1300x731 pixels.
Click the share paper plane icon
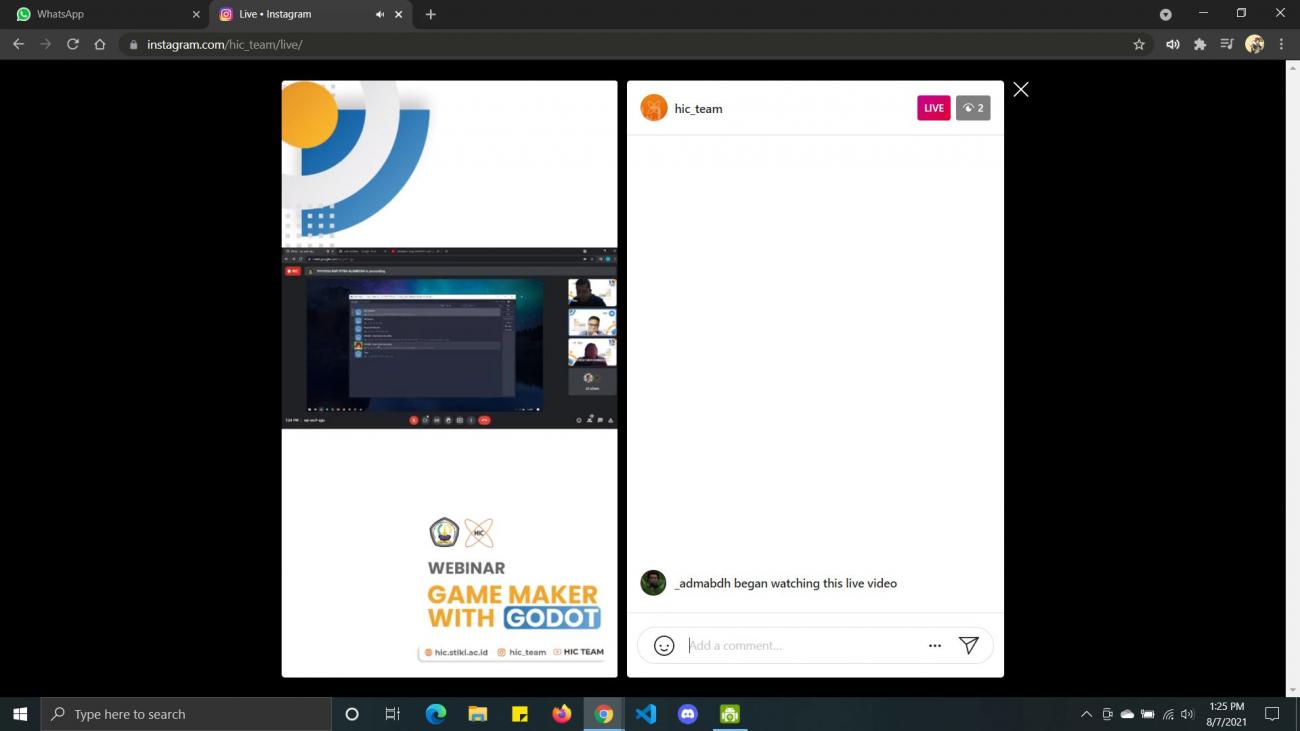click(x=968, y=645)
